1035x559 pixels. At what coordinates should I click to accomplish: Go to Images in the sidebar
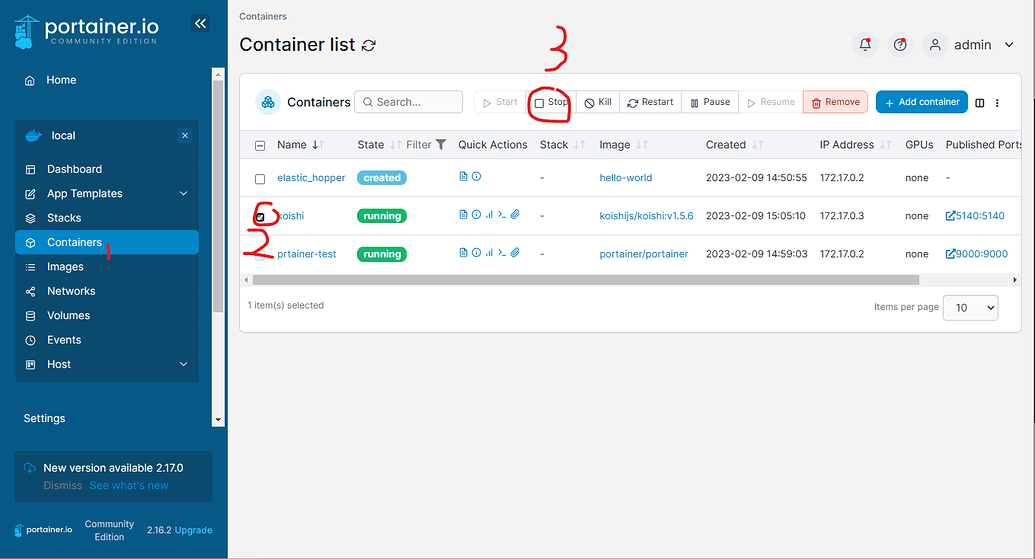(65, 267)
